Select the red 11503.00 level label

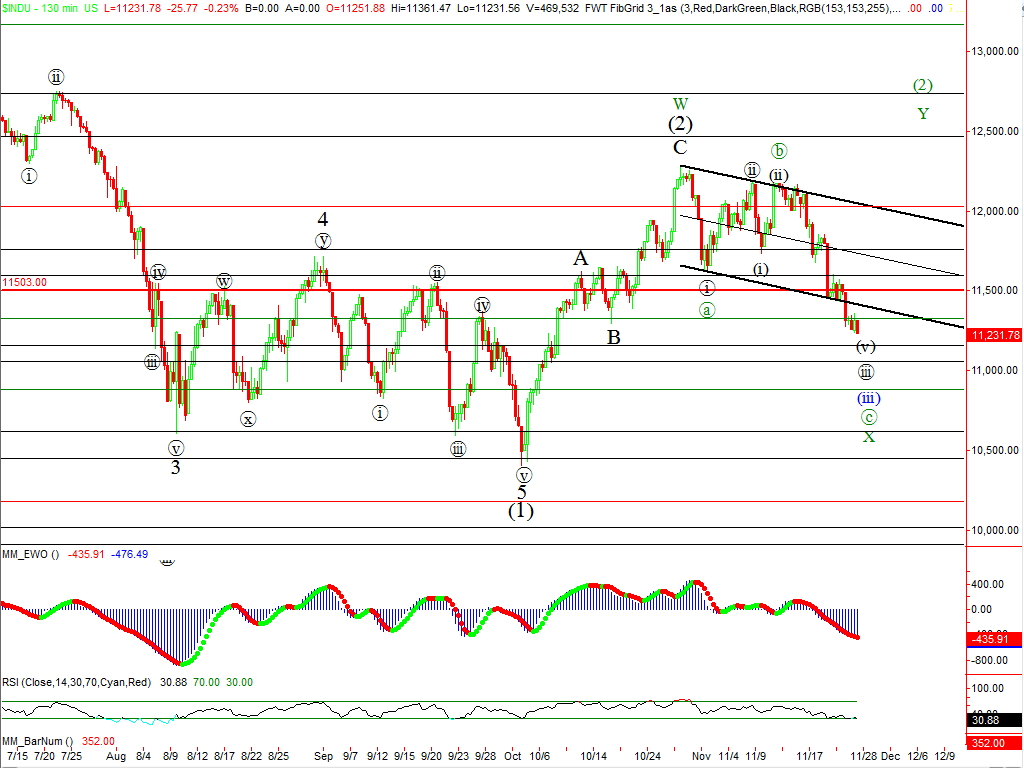[x=24, y=283]
